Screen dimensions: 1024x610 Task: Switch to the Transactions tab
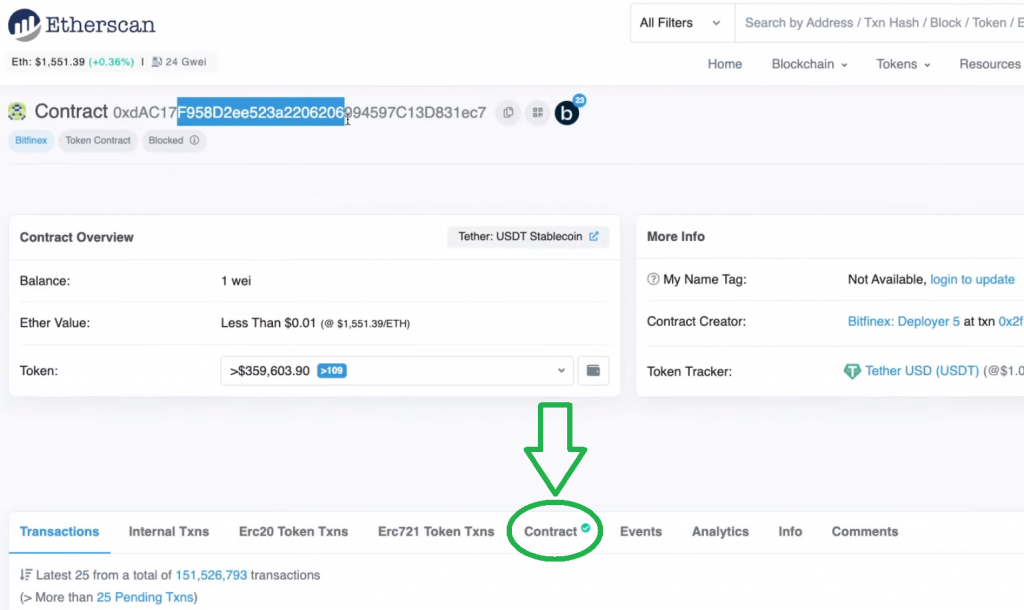click(x=59, y=532)
